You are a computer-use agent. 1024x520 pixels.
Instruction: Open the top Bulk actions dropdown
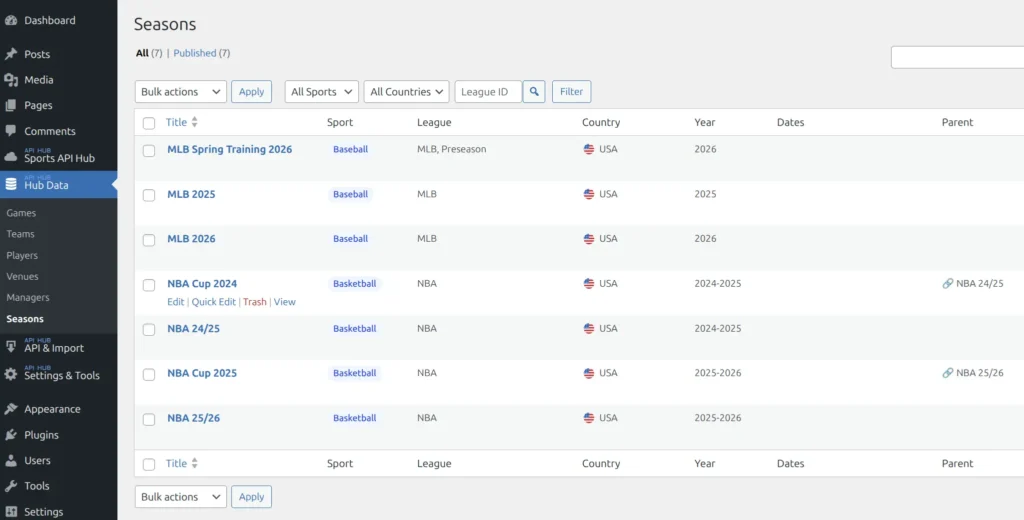181,91
